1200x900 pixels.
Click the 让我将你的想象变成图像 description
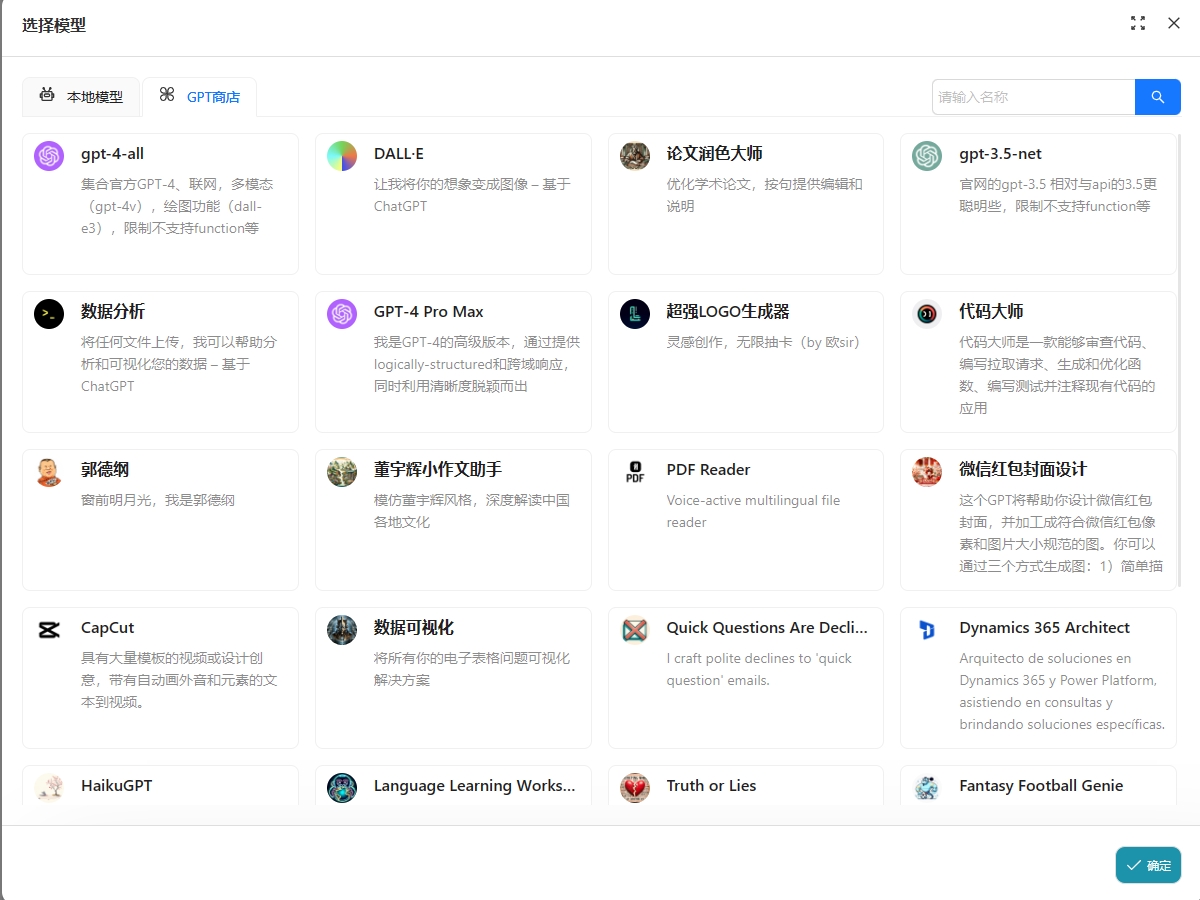pyautogui.click(x=472, y=195)
